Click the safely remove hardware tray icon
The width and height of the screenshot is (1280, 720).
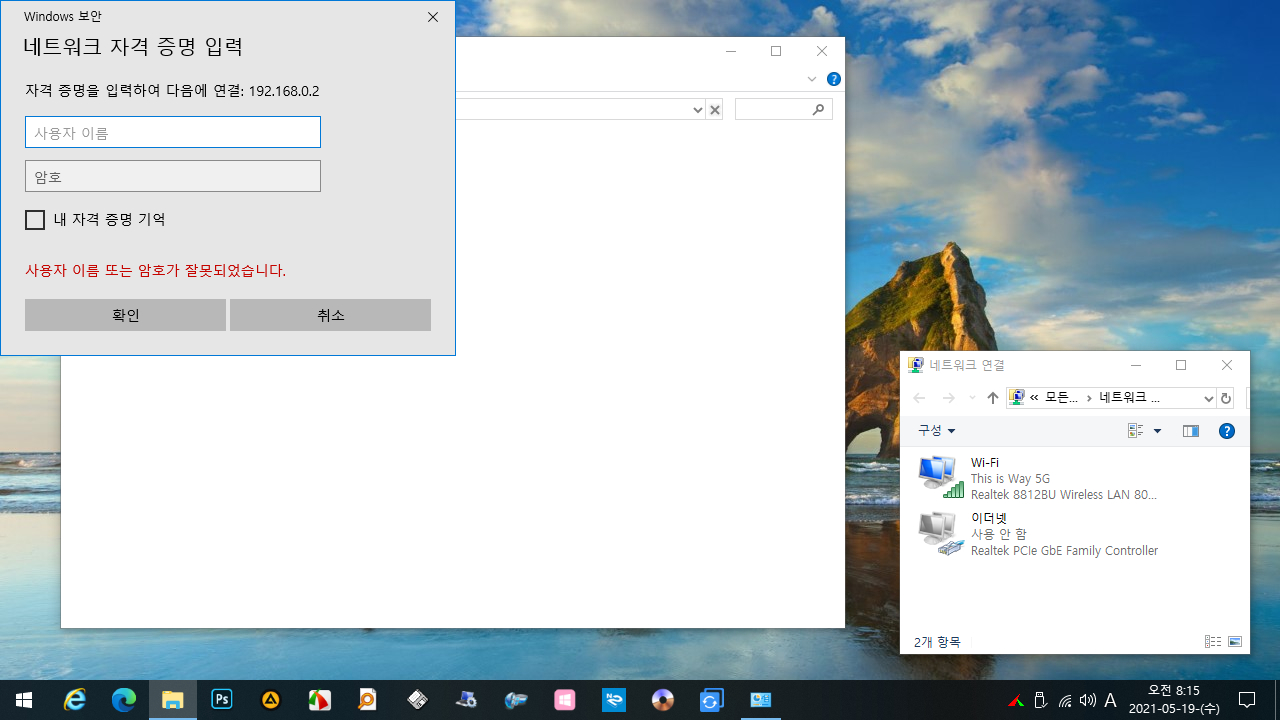pyautogui.click(x=1040, y=700)
